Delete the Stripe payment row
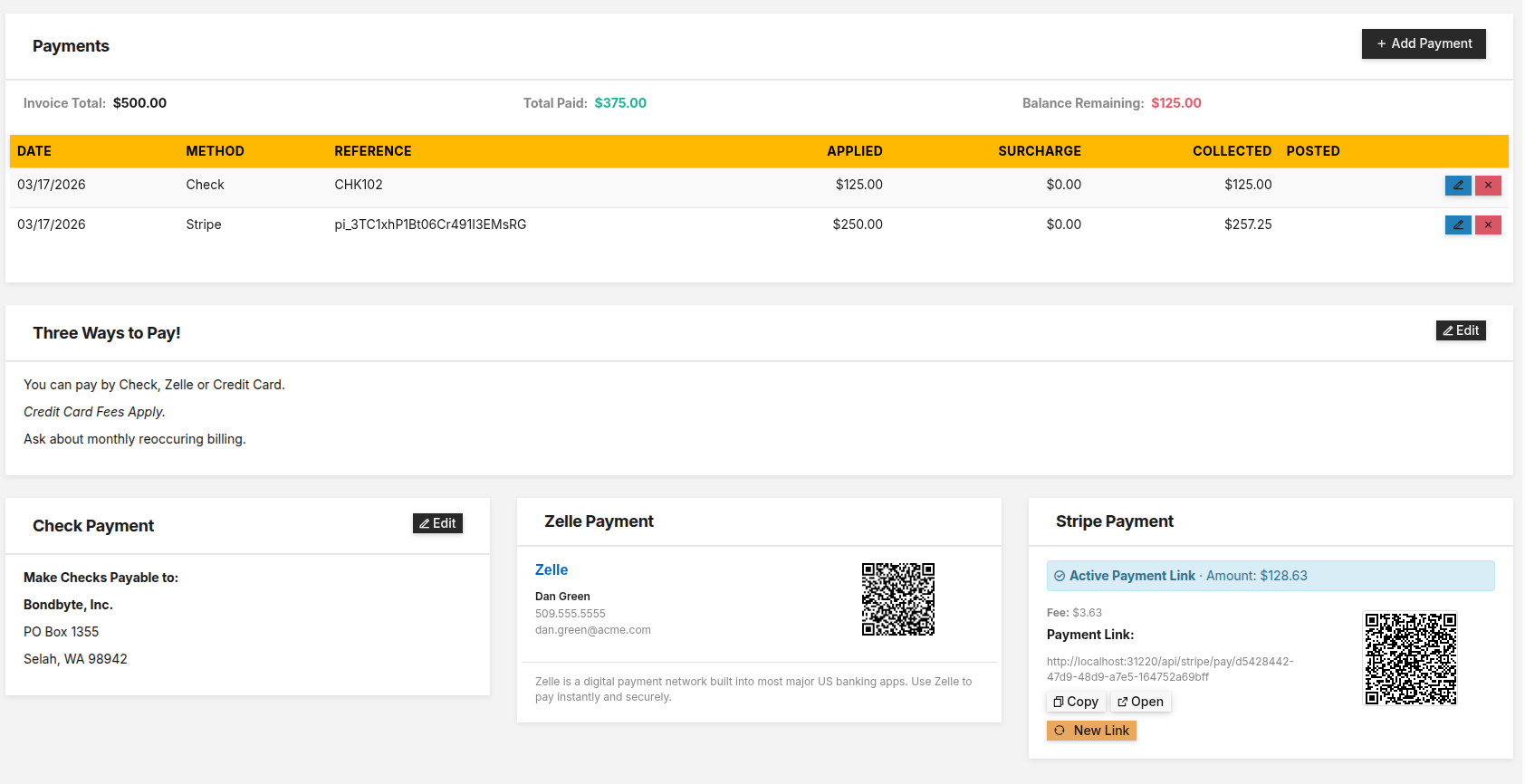This screenshot has width=1525, height=784. (1488, 225)
